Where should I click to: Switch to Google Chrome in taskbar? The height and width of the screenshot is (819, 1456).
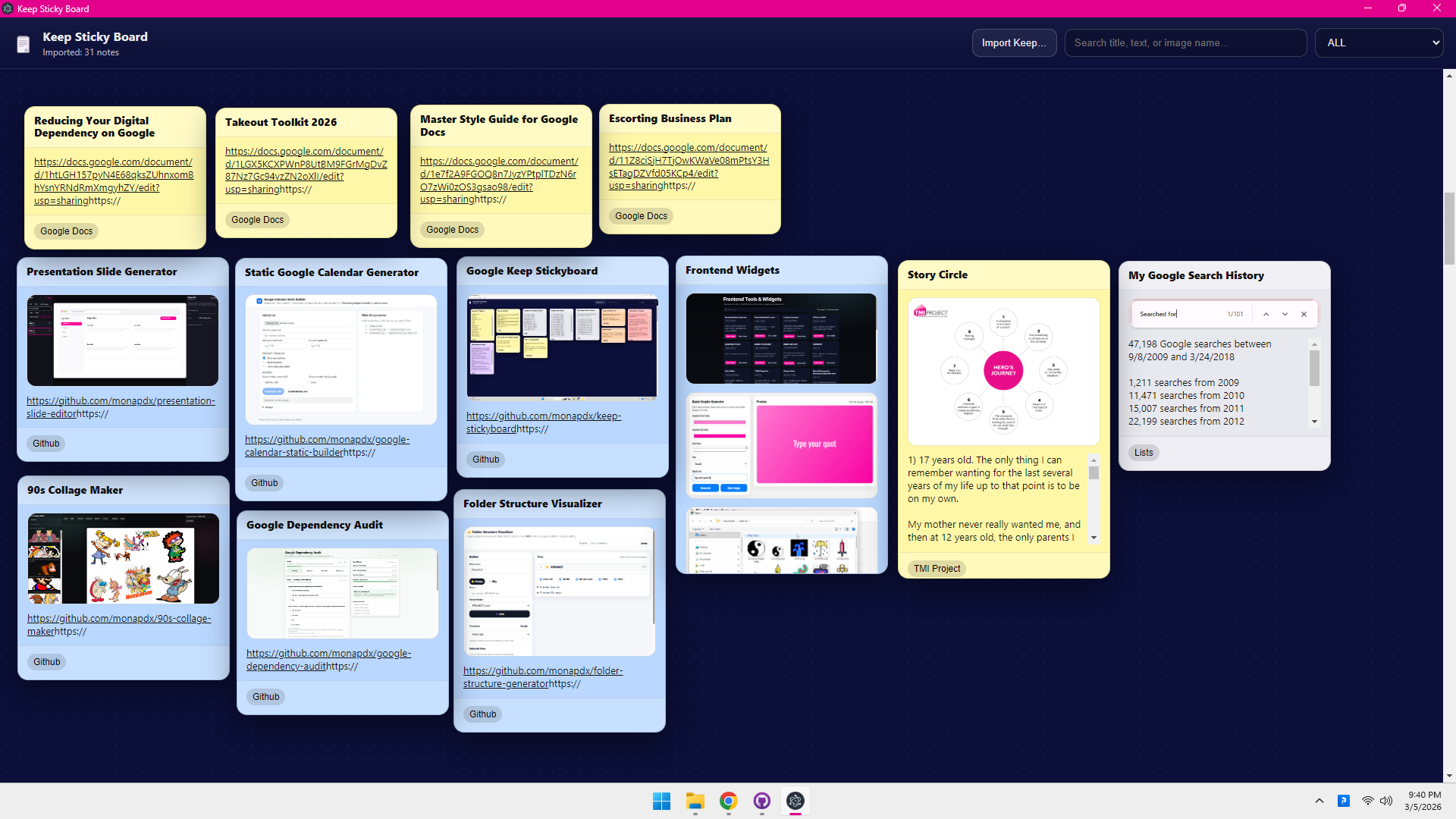[x=728, y=801]
